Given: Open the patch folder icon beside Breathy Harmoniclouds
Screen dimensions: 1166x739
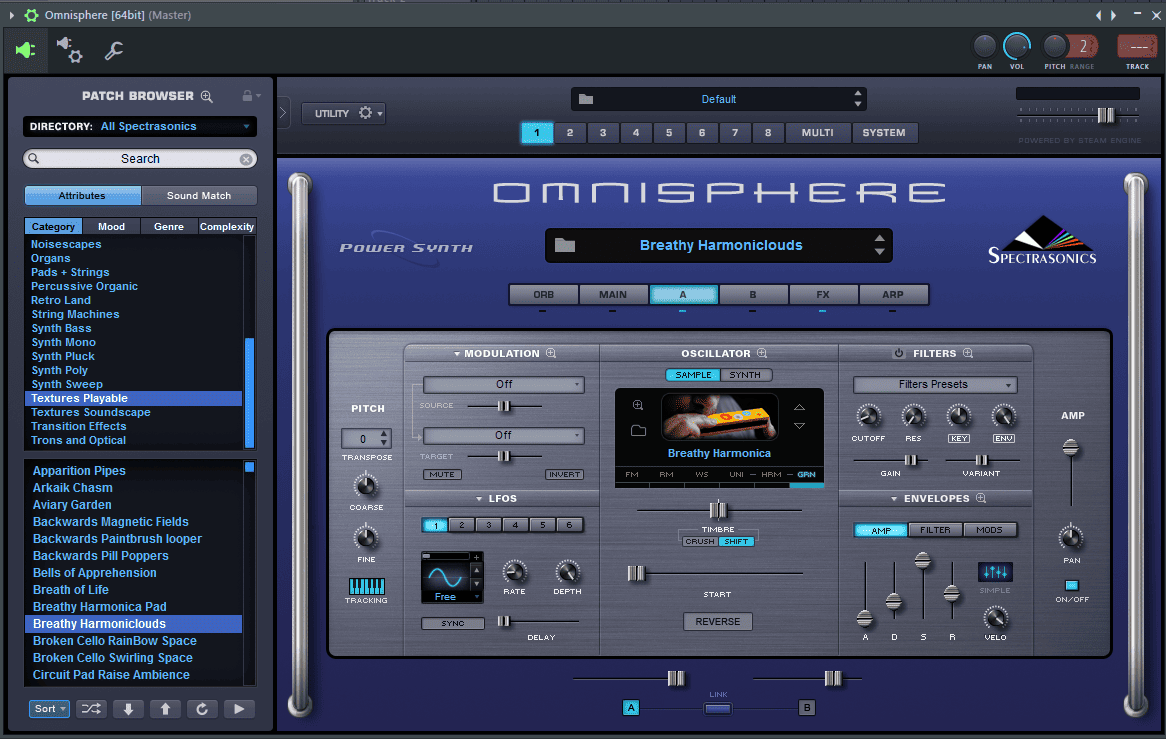Looking at the screenshot, I should click(x=565, y=245).
